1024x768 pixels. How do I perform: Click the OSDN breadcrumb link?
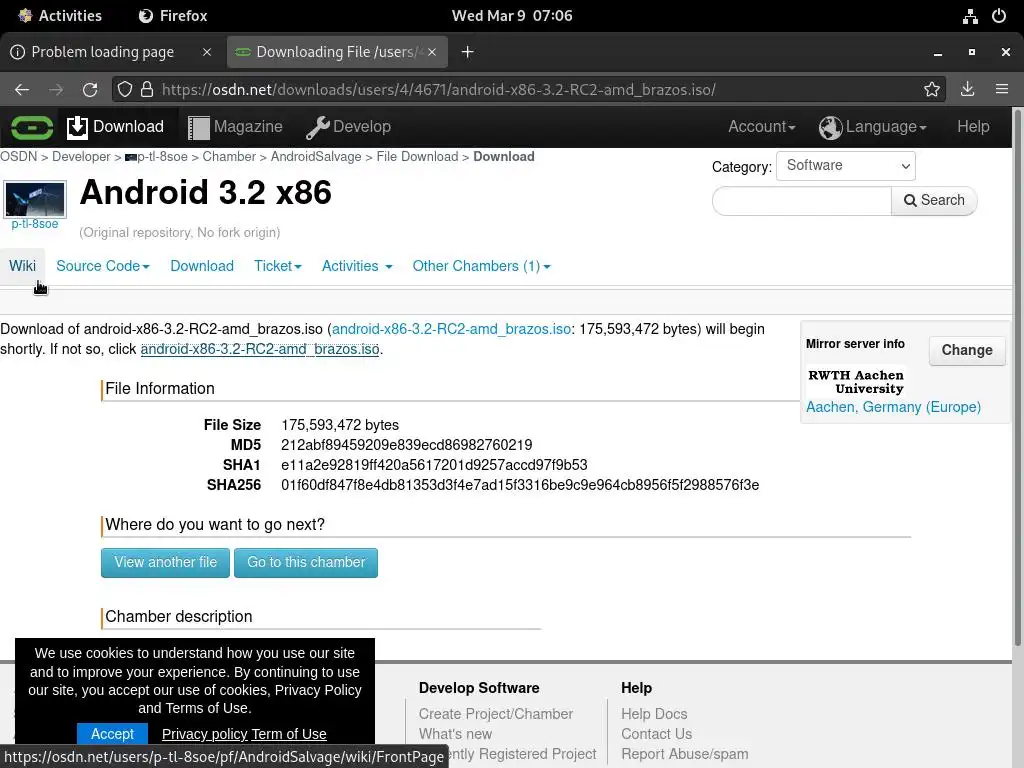pyautogui.click(x=18, y=157)
